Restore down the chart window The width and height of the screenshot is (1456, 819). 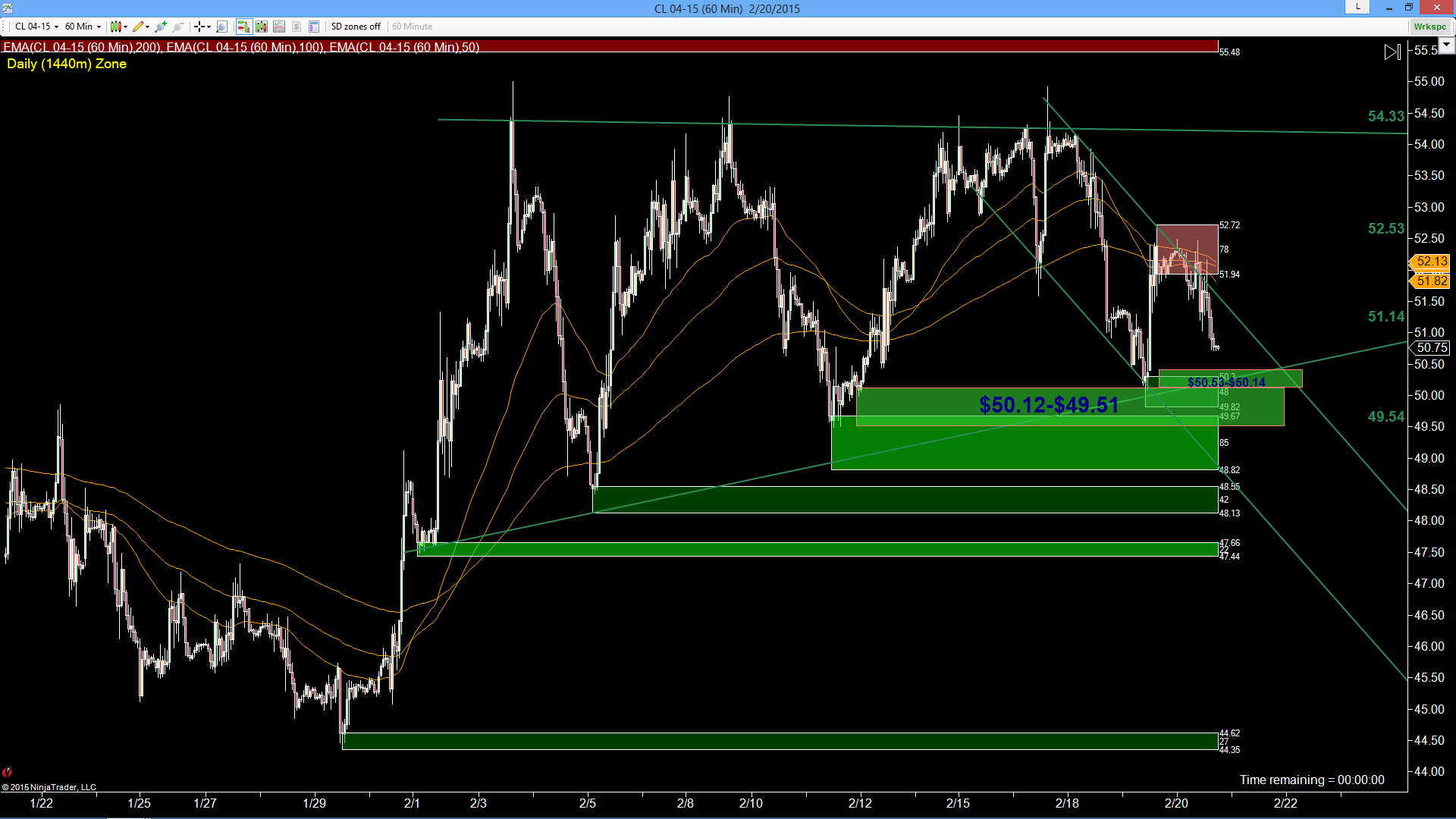tap(1408, 8)
